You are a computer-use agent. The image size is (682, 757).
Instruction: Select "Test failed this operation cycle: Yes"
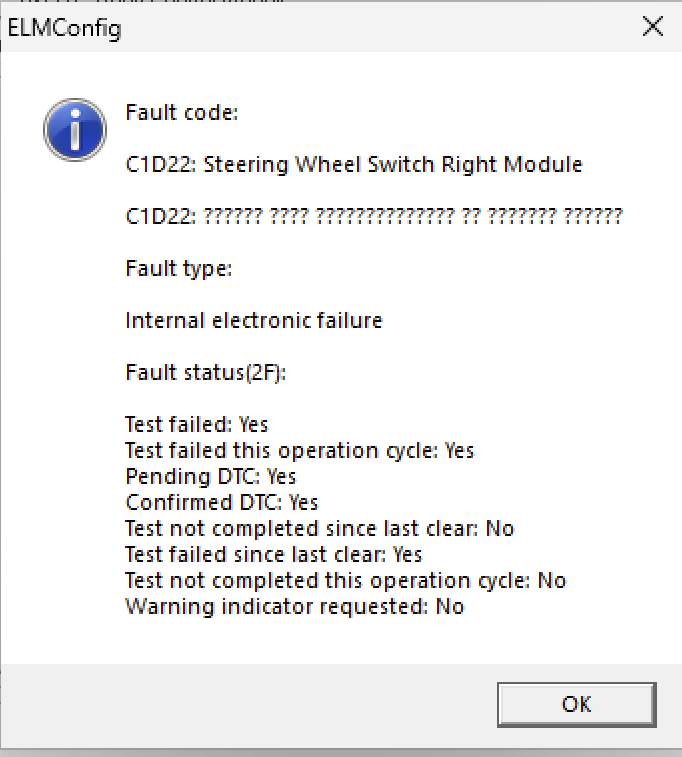pyautogui.click(x=300, y=450)
